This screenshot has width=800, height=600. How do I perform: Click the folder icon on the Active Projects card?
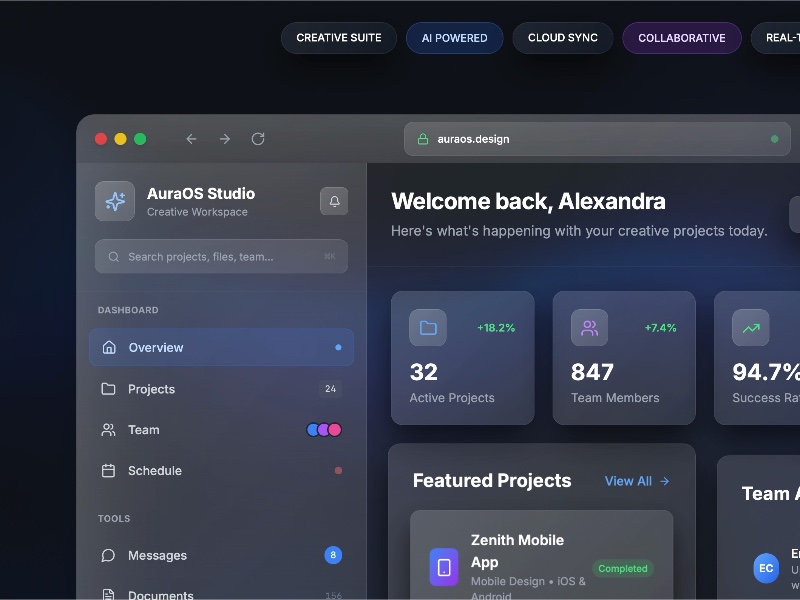427,327
